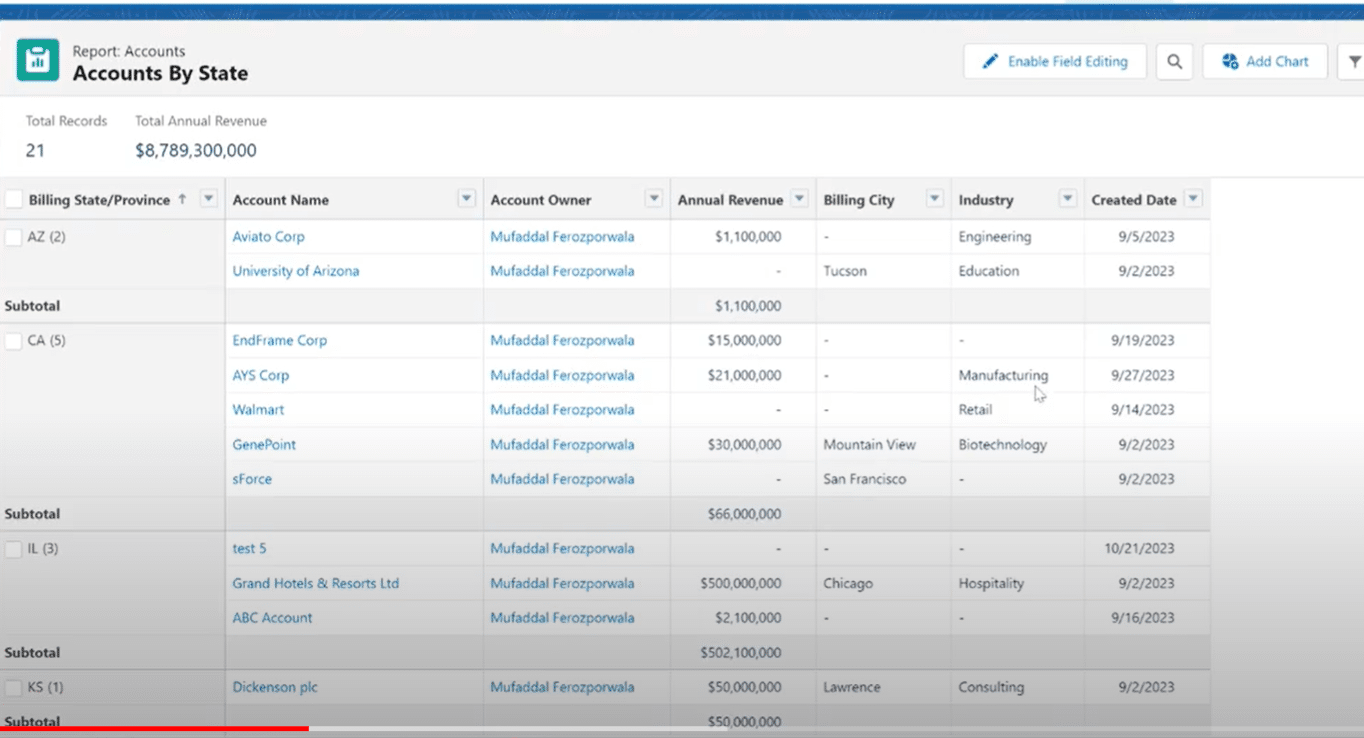The width and height of the screenshot is (1364, 738).
Task: Click the Accounts report icon
Action: 38,61
